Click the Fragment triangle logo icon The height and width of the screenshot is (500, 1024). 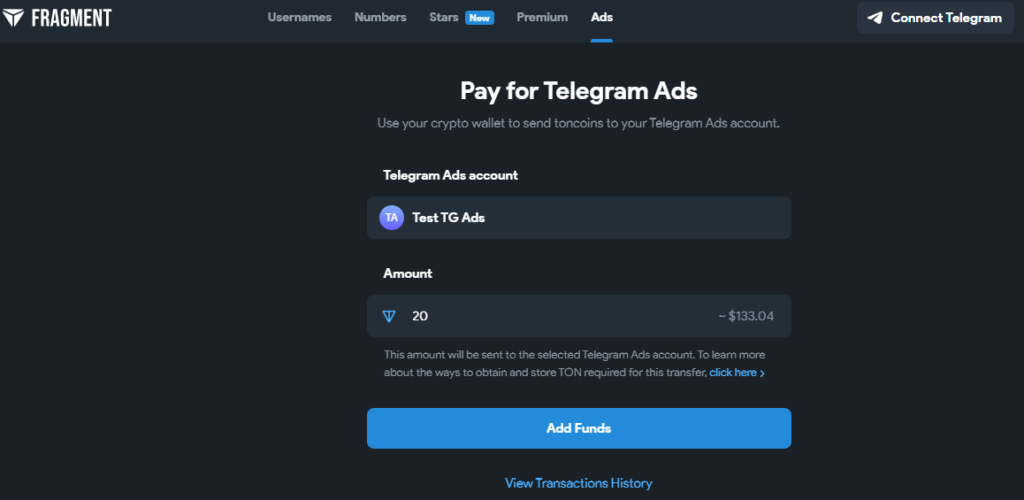12,18
